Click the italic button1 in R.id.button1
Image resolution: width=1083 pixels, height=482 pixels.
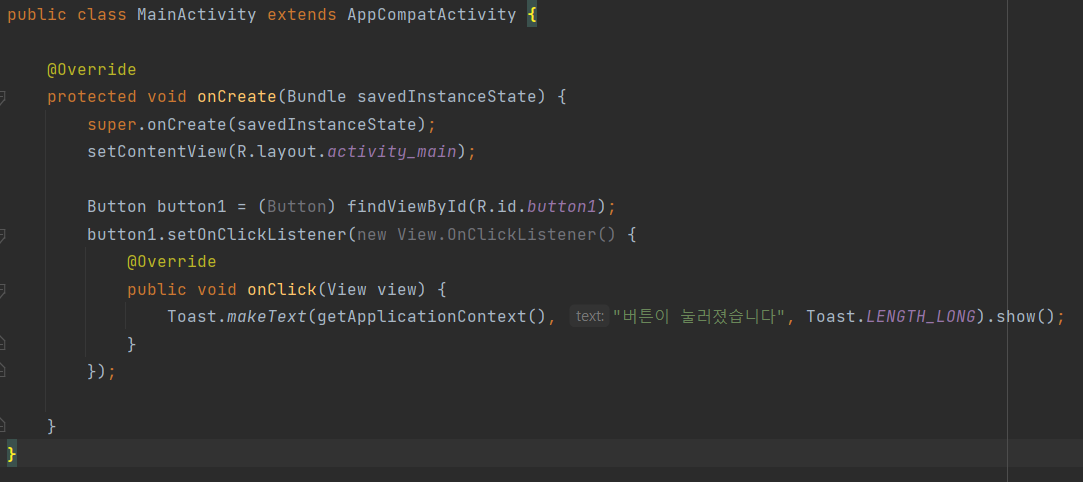(x=562, y=206)
